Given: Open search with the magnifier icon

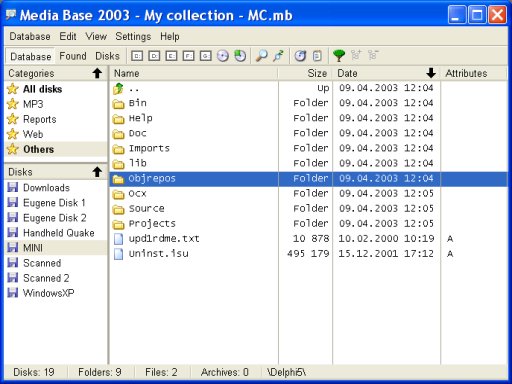Looking at the screenshot, I should (262, 56).
